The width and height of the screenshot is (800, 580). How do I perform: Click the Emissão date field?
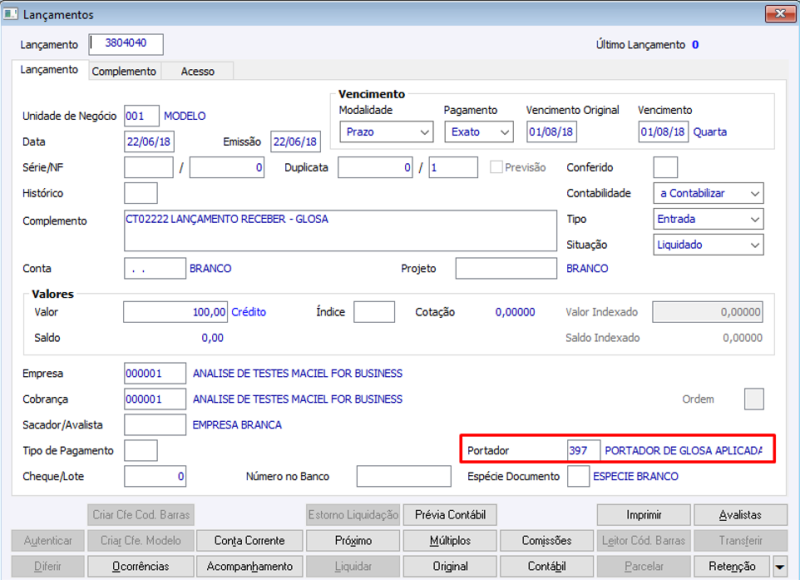(x=295, y=142)
